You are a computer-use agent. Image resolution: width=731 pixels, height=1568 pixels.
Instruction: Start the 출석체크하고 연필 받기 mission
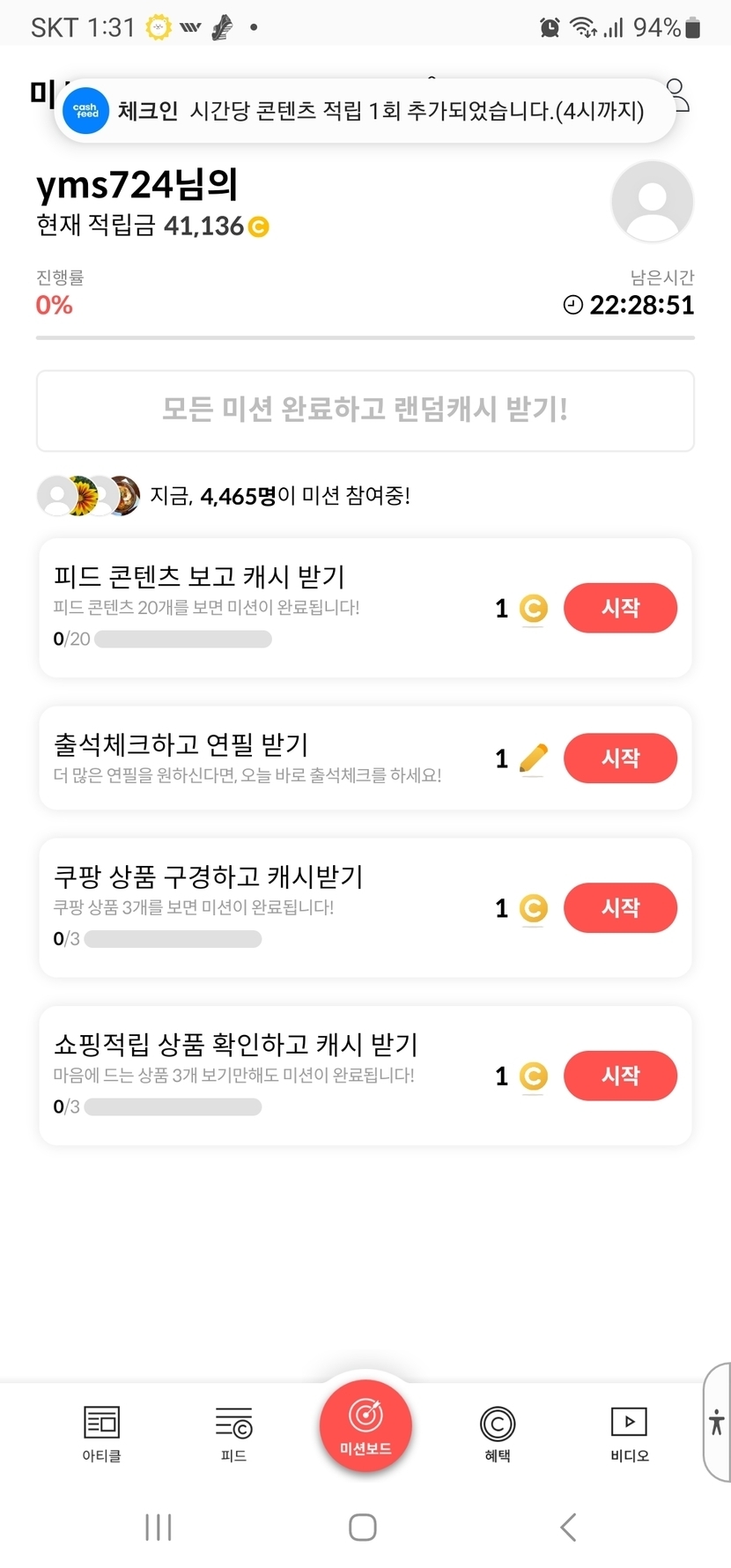620,758
